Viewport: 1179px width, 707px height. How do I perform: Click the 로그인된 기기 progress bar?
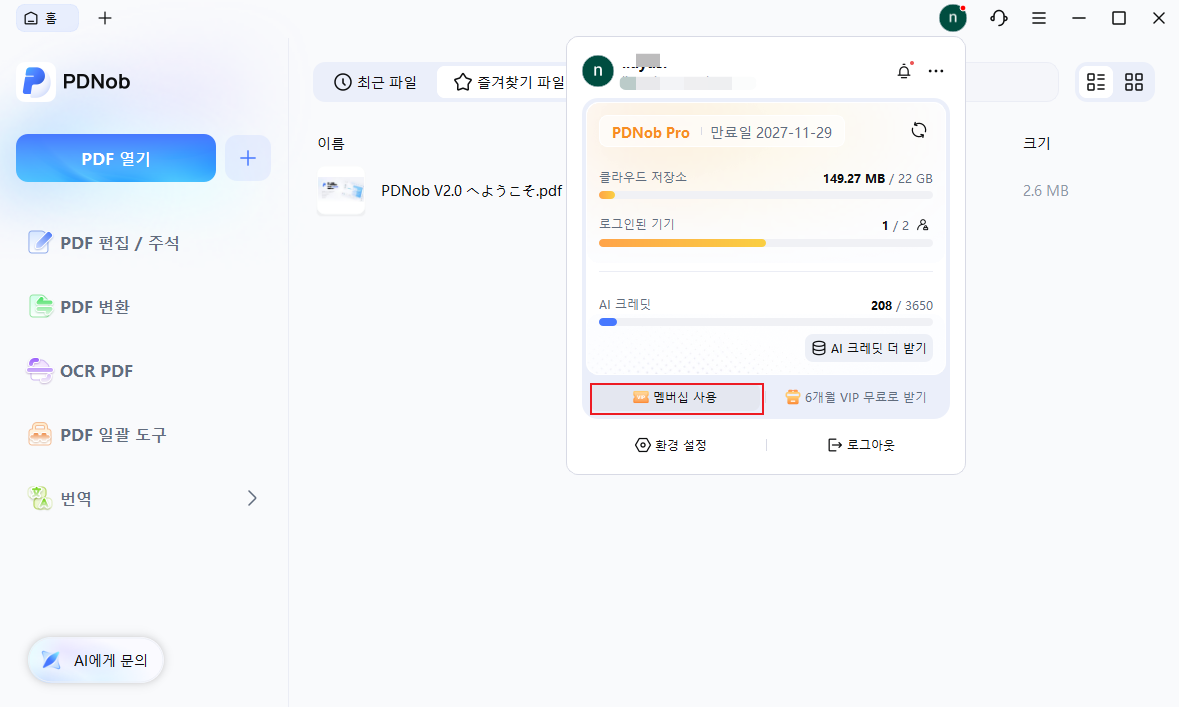[765, 243]
